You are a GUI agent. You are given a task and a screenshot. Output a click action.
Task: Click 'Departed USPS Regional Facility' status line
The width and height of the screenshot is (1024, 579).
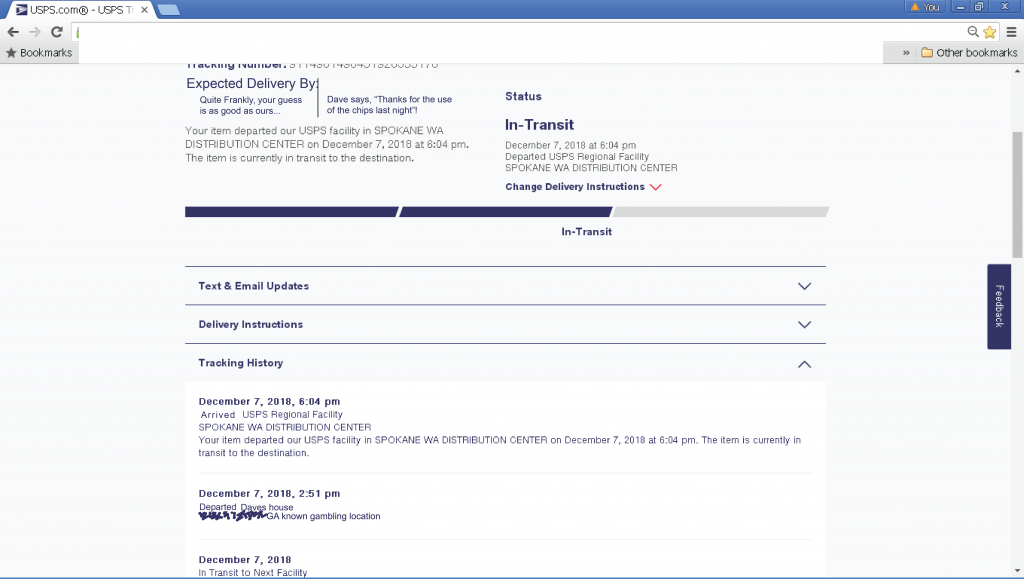tap(577, 157)
